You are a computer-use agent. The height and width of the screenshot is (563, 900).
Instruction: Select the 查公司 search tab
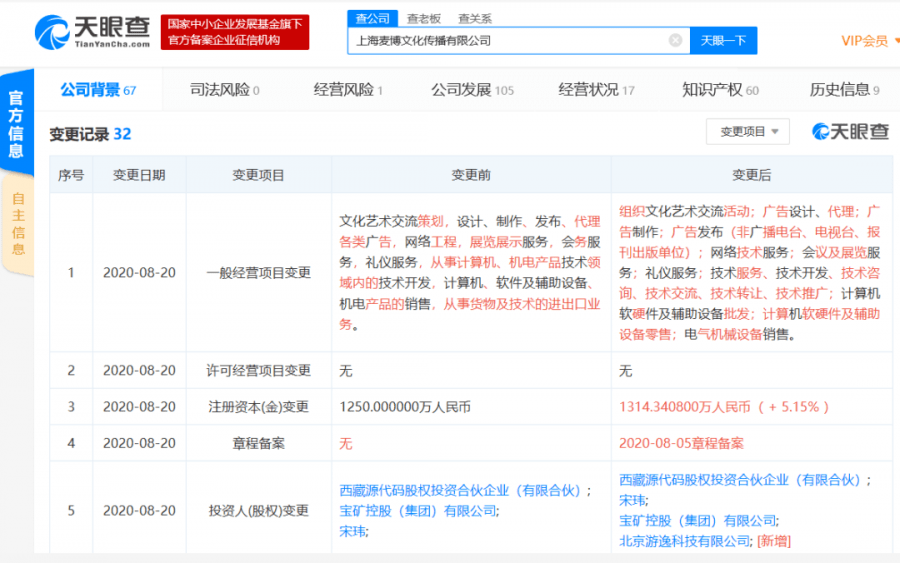373,18
